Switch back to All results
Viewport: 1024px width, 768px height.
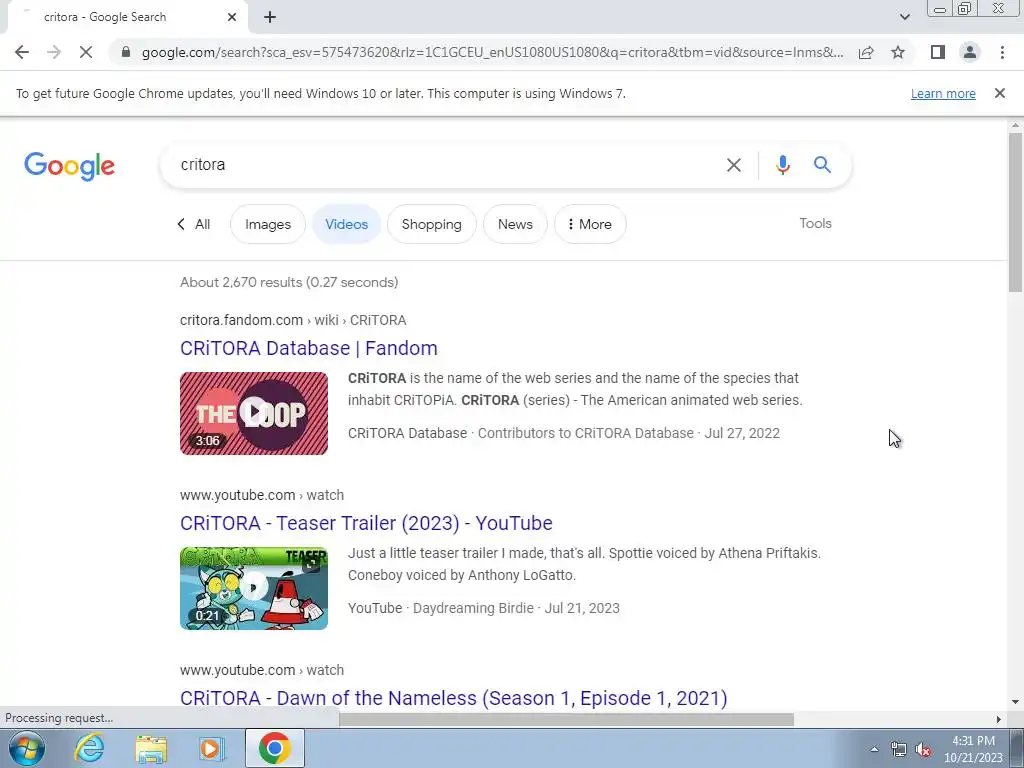(x=194, y=224)
